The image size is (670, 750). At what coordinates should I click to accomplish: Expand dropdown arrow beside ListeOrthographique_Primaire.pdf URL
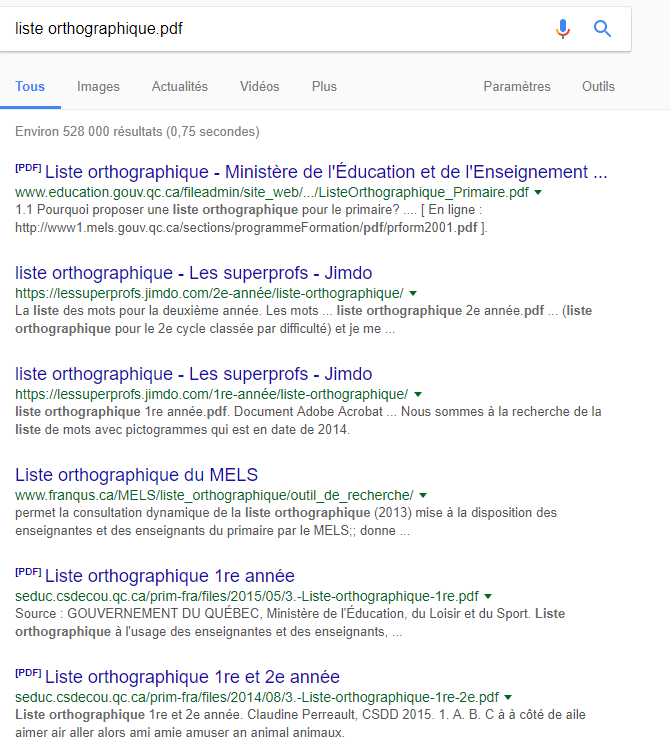pyautogui.click(x=538, y=192)
